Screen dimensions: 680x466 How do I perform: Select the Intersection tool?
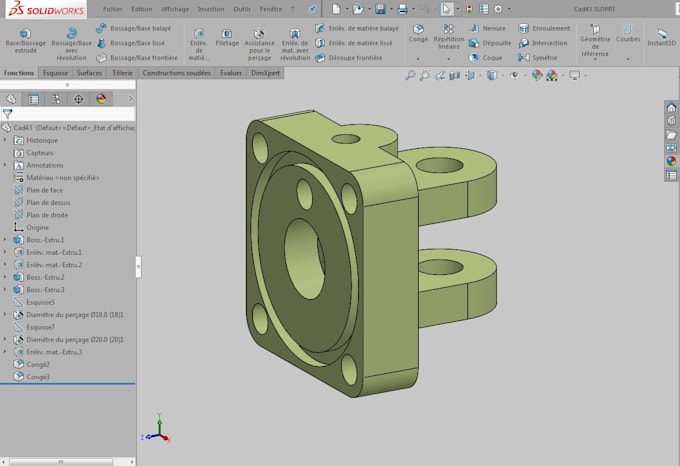click(x=543, y=43)
